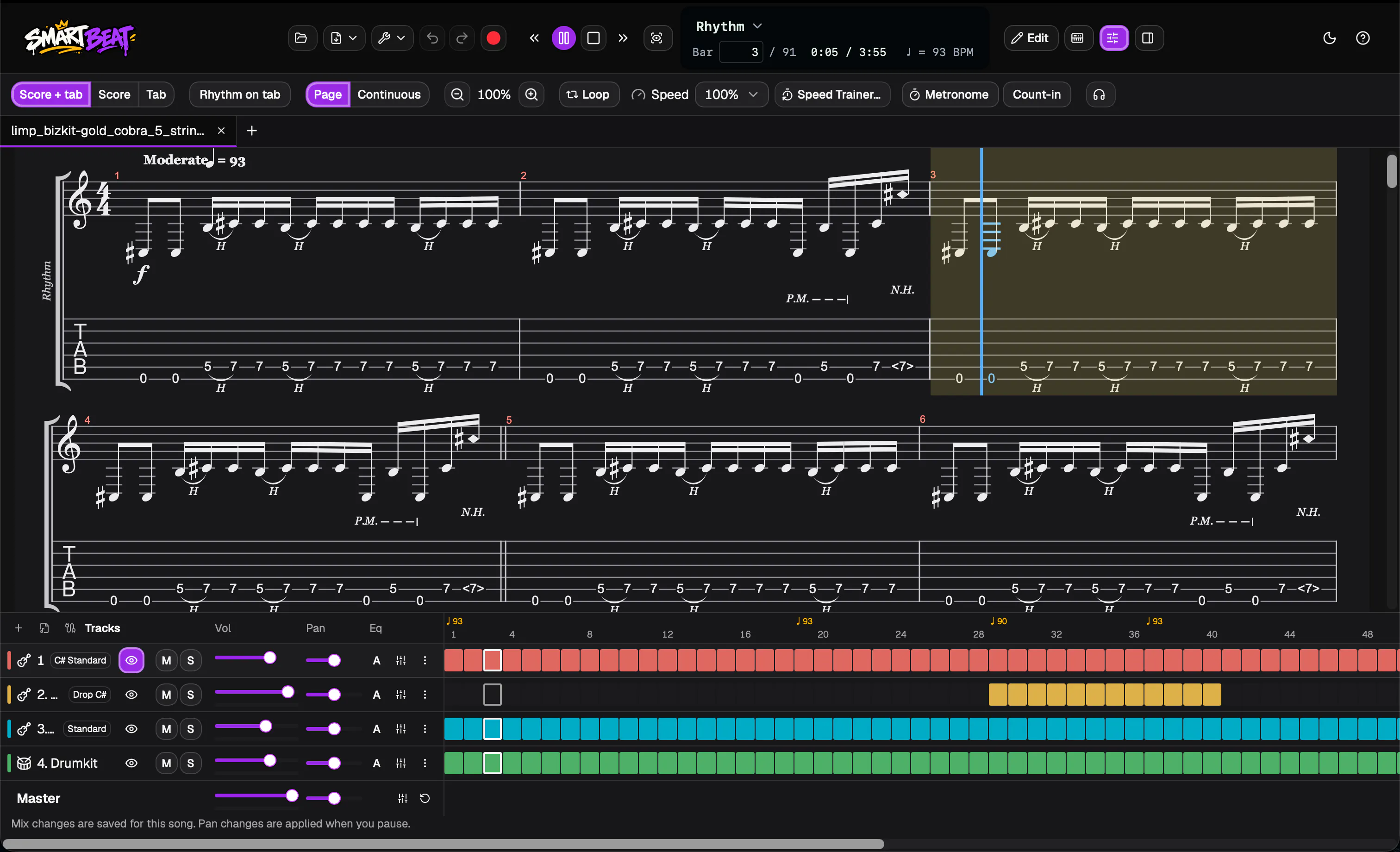Toggle the Metronome
The image size is (1400, 852).
coord(950,94)
